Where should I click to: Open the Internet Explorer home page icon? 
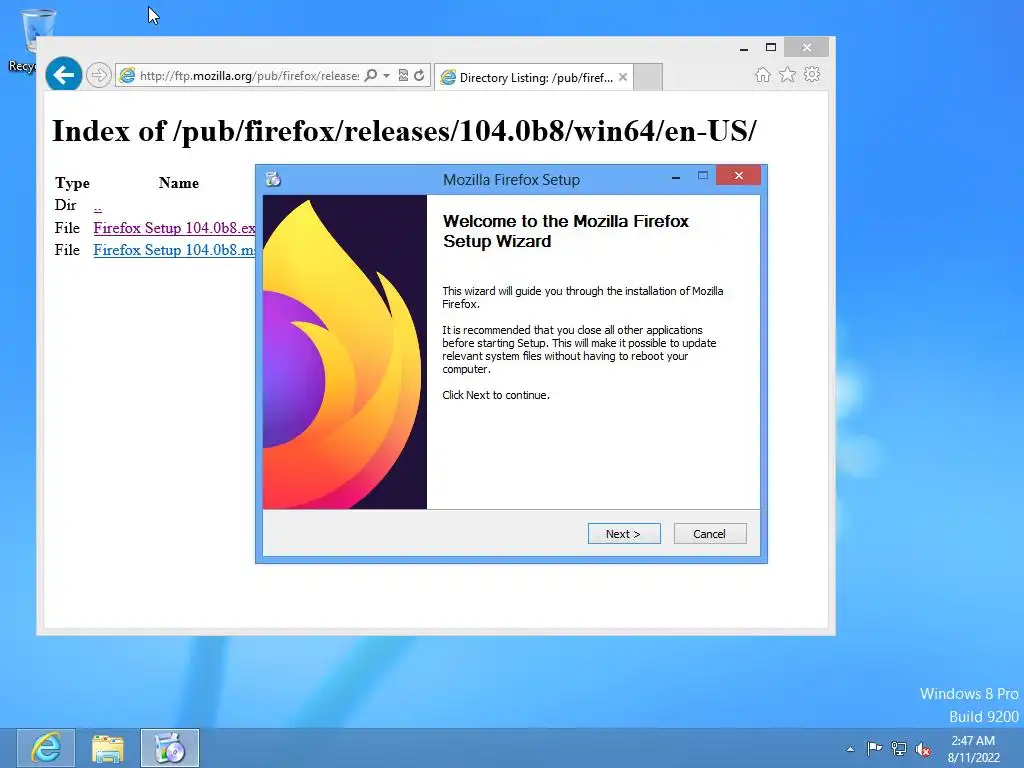763,74
